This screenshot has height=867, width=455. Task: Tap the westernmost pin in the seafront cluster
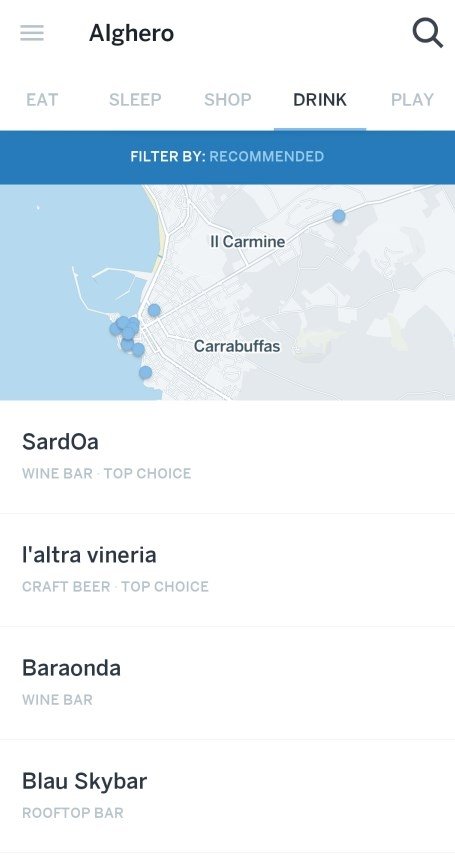116,330
